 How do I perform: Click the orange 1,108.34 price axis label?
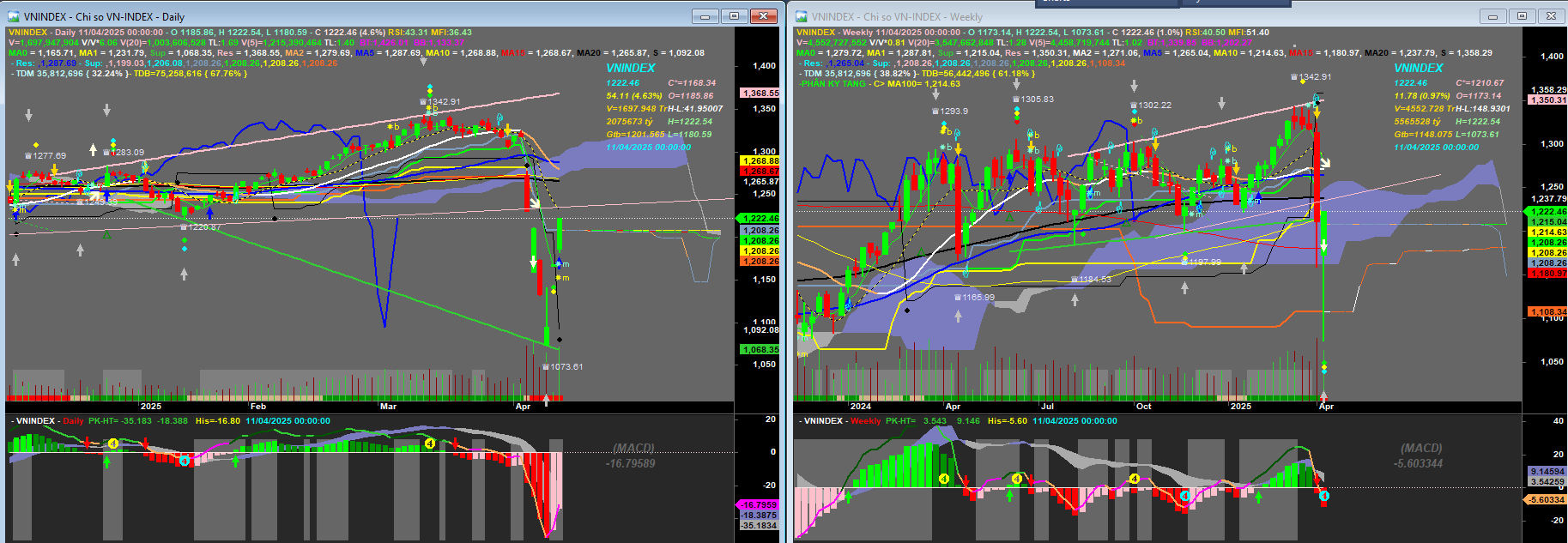coord(1547,312)
